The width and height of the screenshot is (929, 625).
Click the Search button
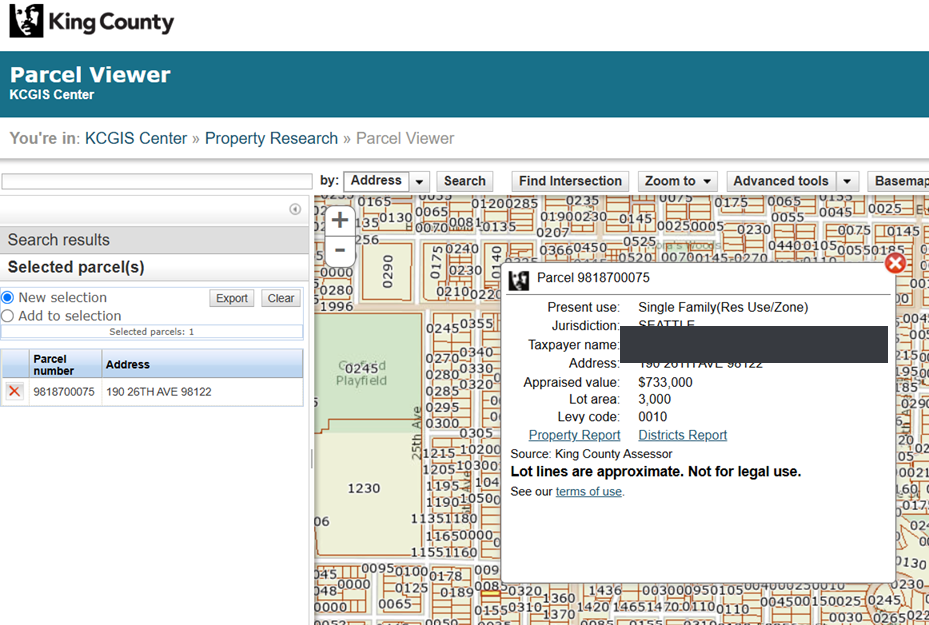coord(464,181)
